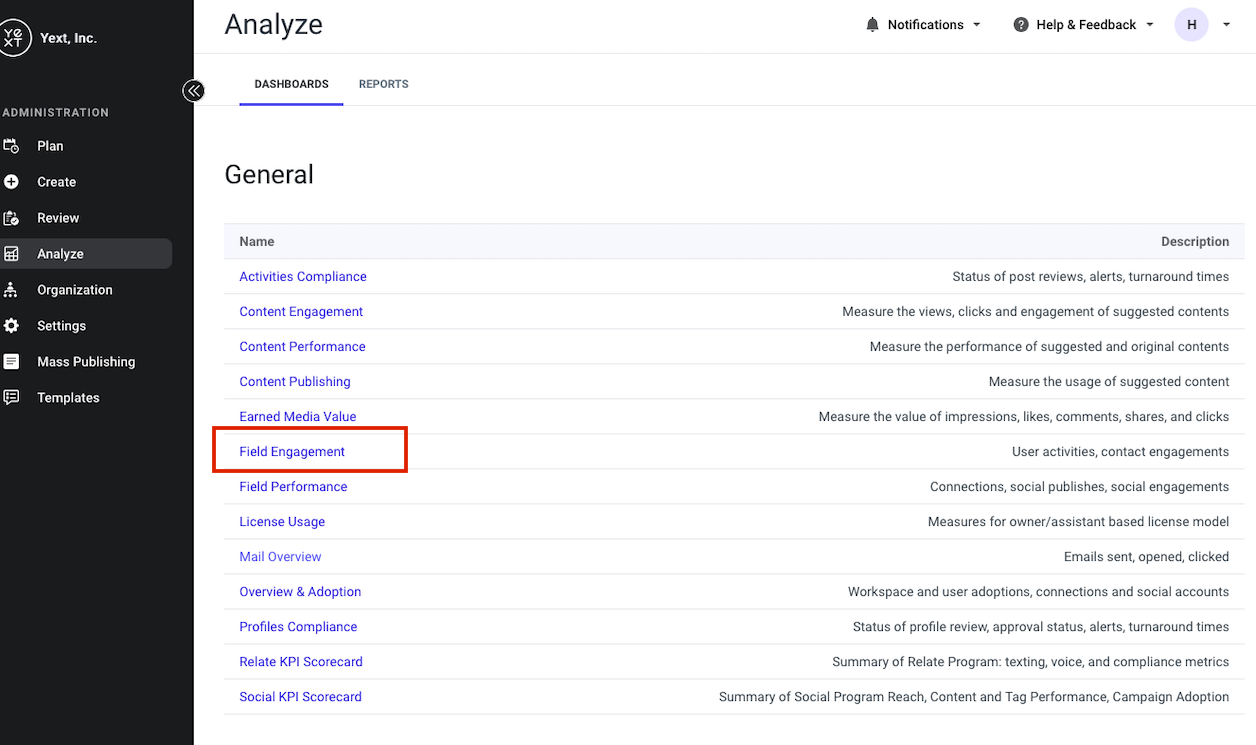
Task: Click the Administration sidebar section label
Action: tap(55, 113)
